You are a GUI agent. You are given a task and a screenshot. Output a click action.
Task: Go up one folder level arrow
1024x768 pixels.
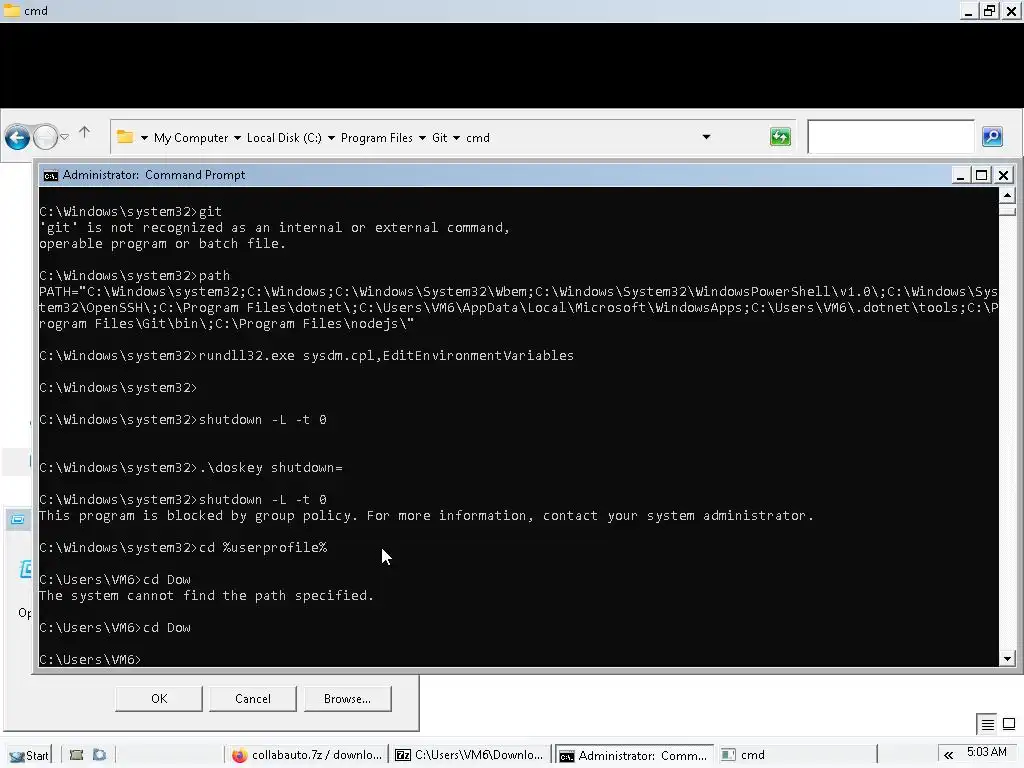pos(84,133)
